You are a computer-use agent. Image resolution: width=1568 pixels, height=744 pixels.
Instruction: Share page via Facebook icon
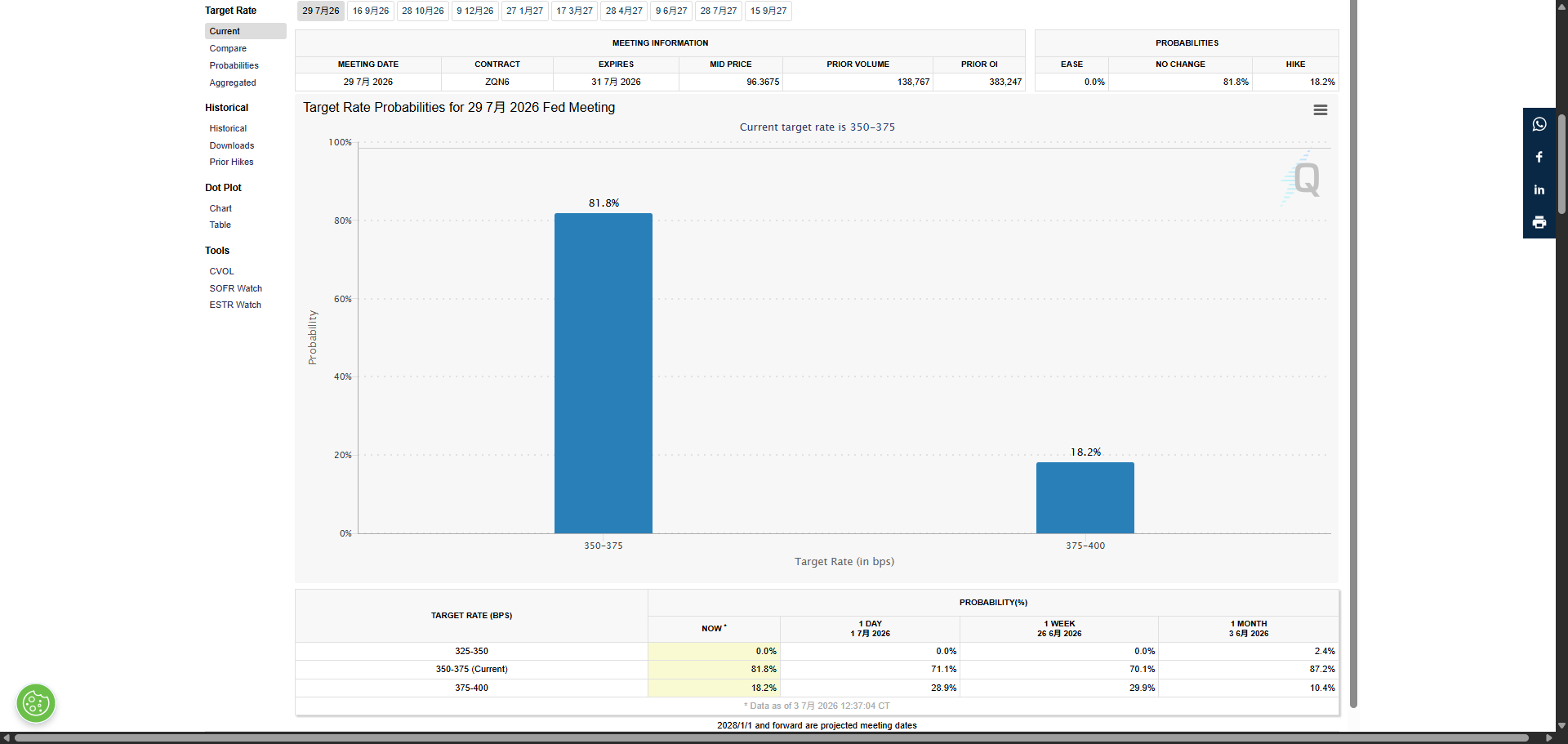coord(1539,157)
